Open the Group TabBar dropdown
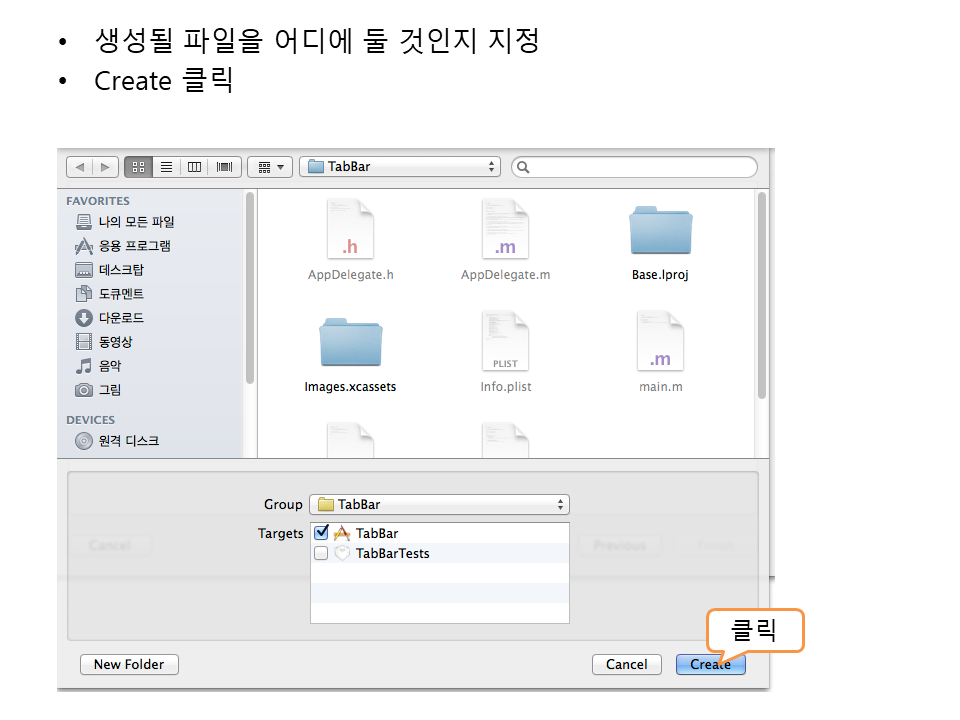Viewport: 960px width, 720px height. click(439, 504)
